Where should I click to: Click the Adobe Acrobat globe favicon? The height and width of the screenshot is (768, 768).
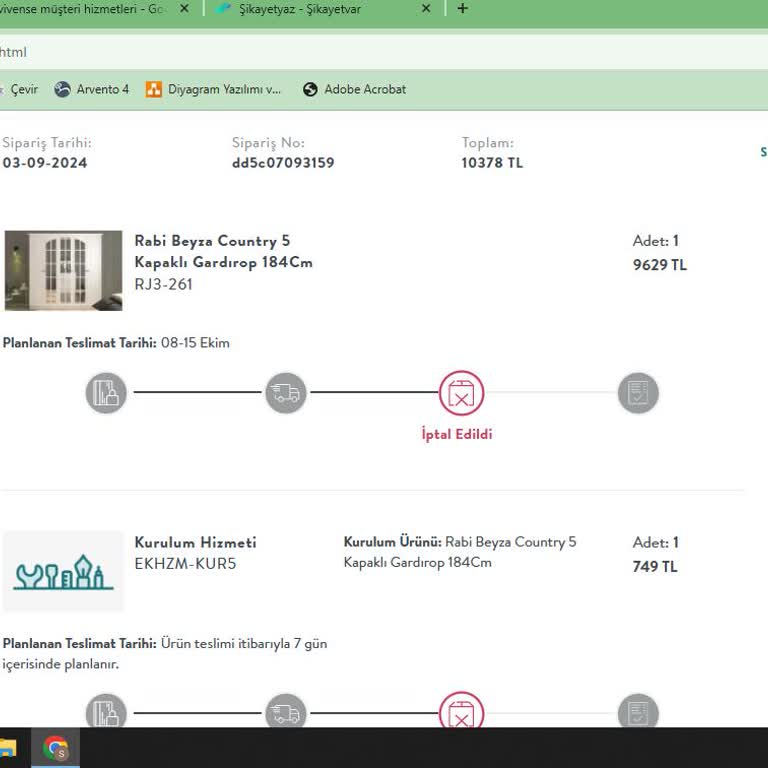(310, 89)
